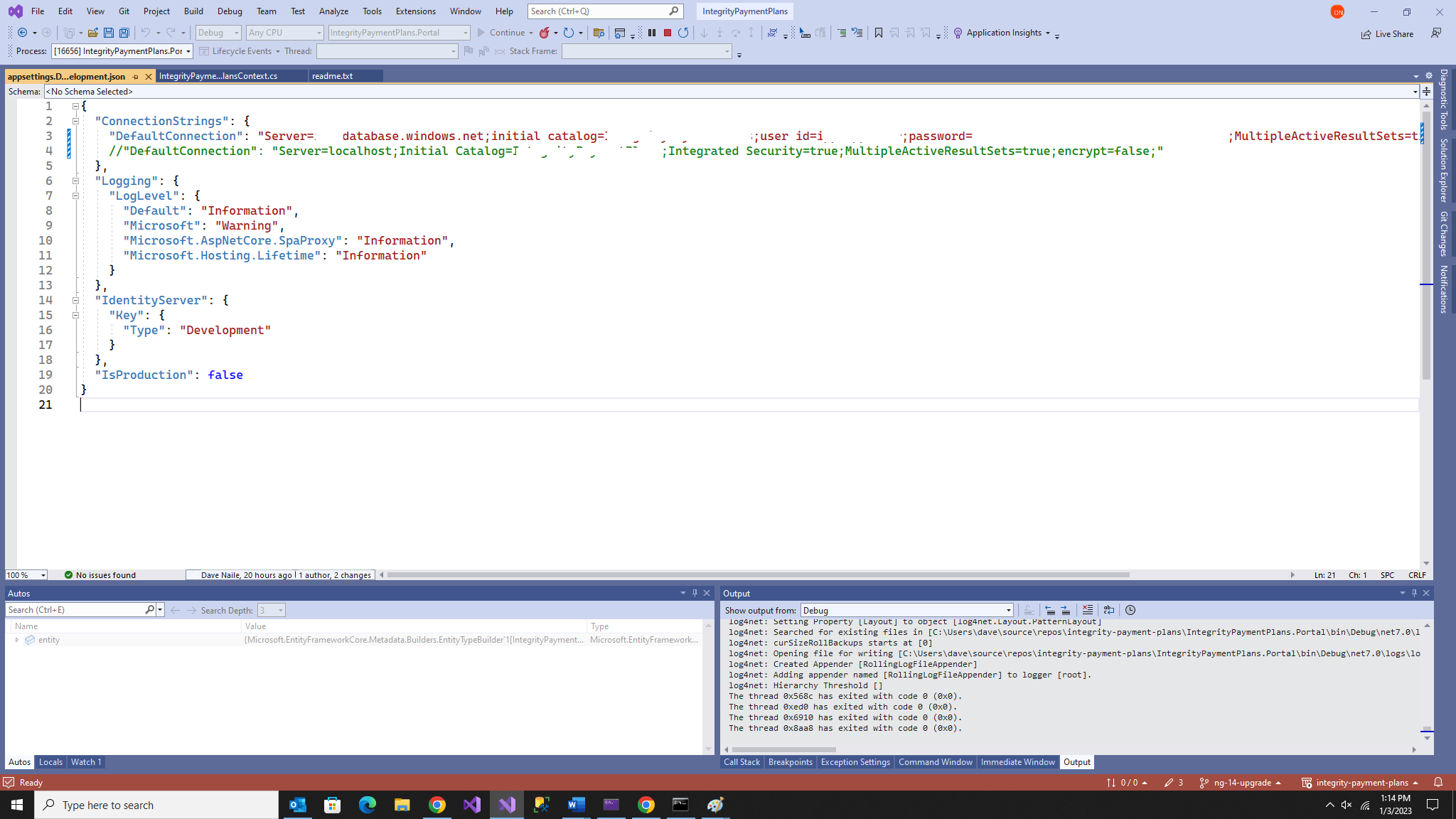Stop debugging using the red Stop icon
The width and height of the screenshot is (1456, 819).
668,33
